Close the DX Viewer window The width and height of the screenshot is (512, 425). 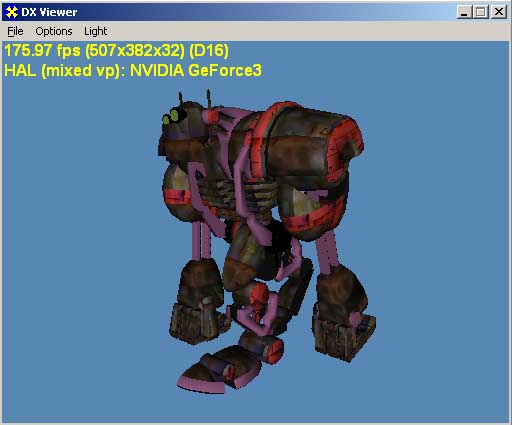click(499, 12)
